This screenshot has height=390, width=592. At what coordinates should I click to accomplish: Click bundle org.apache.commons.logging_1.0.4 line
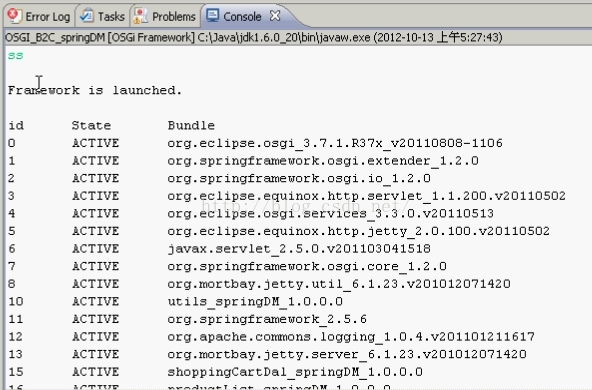(x=351, y=337)
